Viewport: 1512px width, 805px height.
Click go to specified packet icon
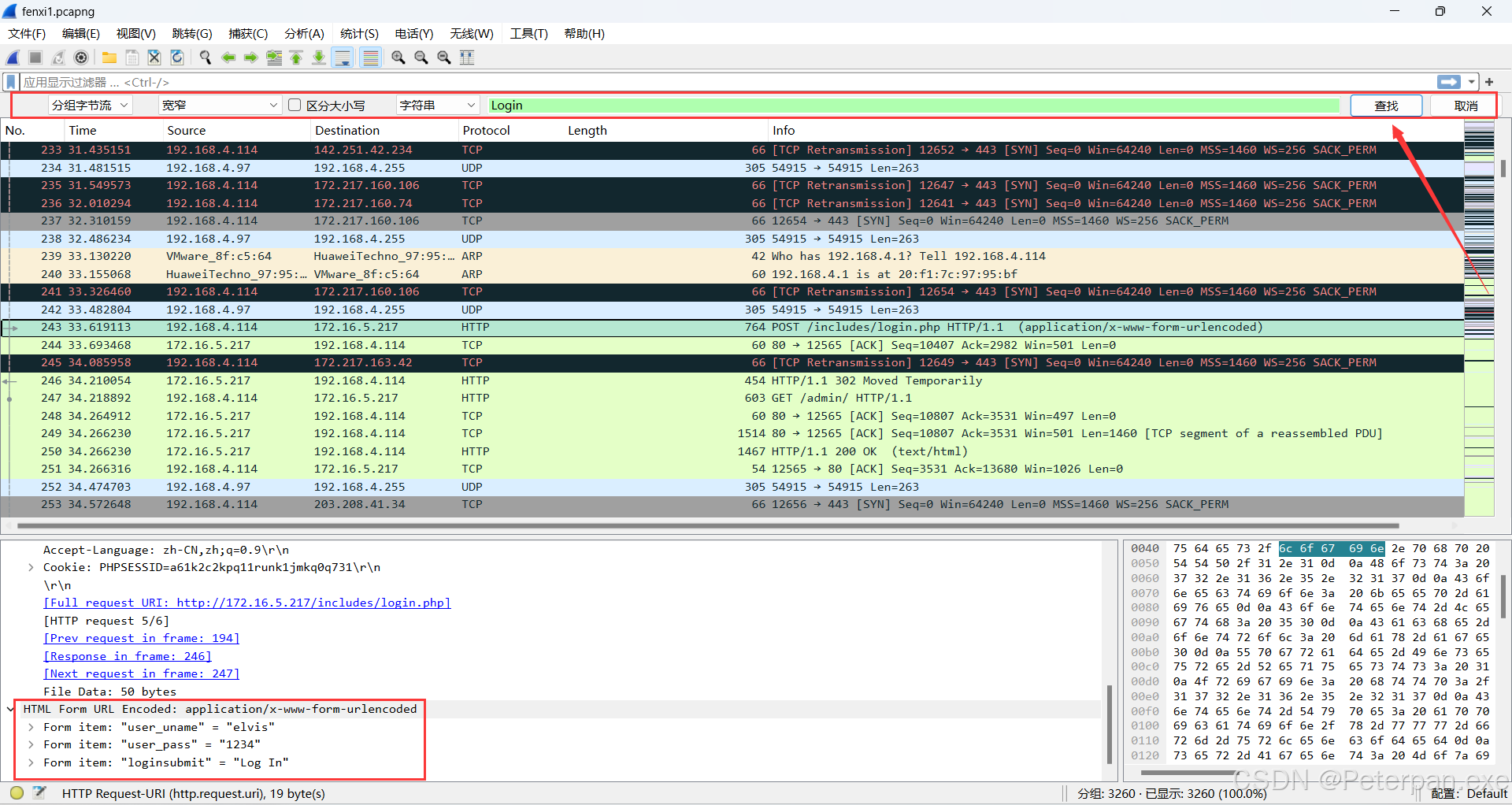click(x=274, y=57)
